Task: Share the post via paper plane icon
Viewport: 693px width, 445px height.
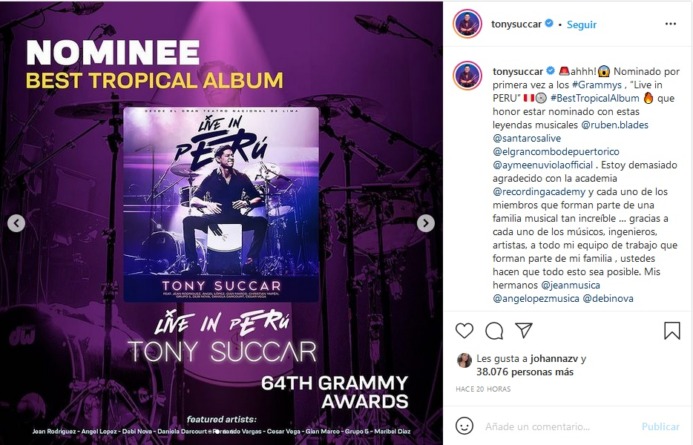Action: (524, 330)
